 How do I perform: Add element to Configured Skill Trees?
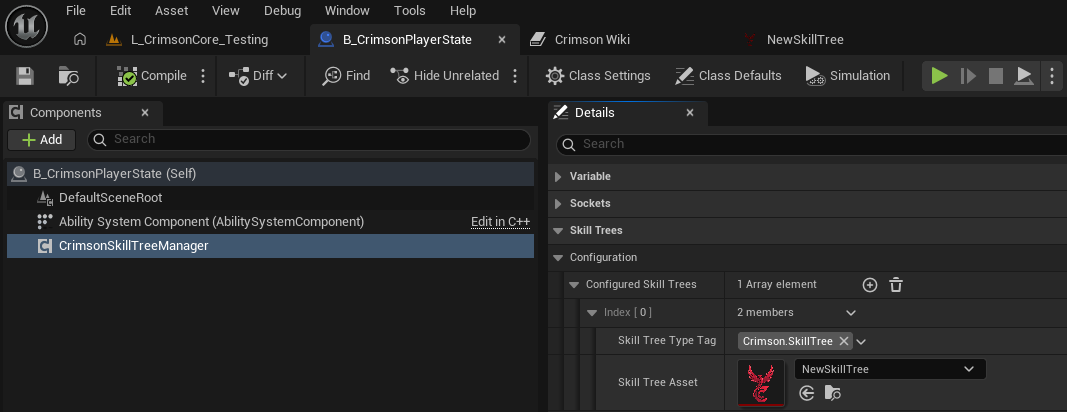point(870,285)
